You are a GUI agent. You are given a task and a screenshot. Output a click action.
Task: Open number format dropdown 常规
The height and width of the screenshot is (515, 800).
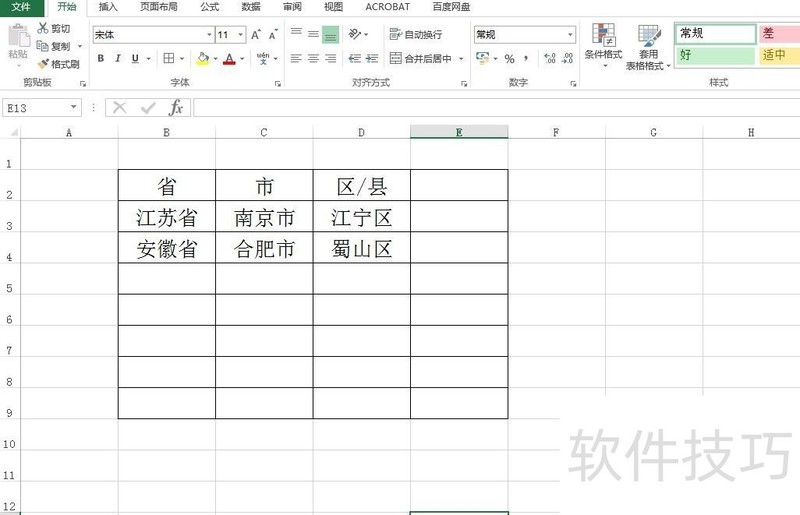click(570, 35)
